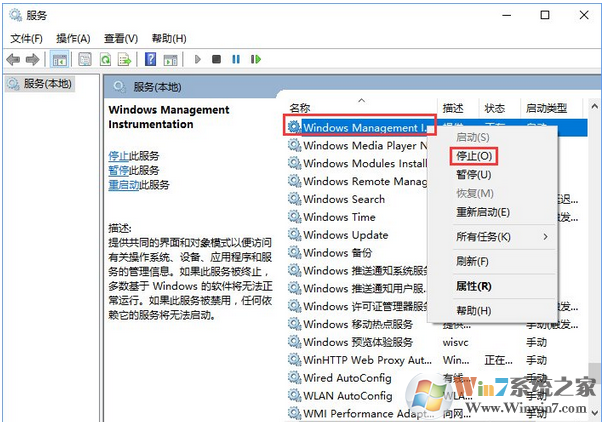
Task: Click the Properties sheet toolbar icon
Action: pos(85,60)
